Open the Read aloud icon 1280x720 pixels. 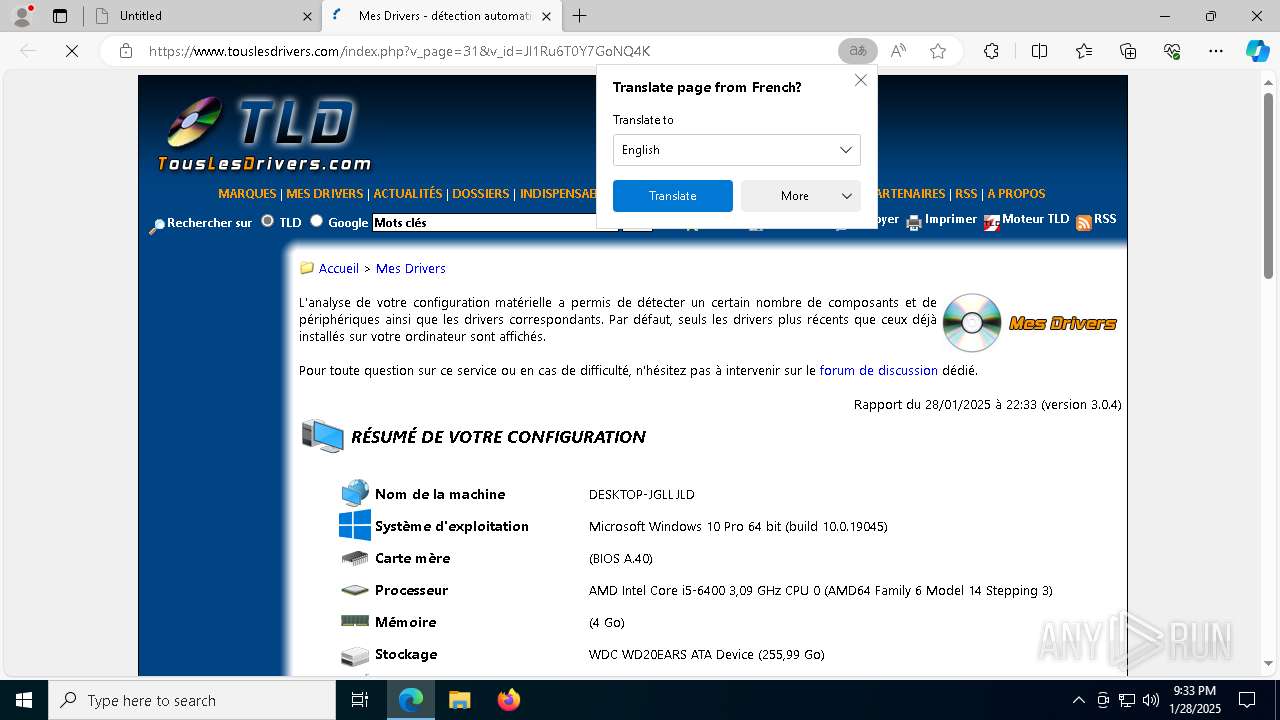[x=898, y=51]
